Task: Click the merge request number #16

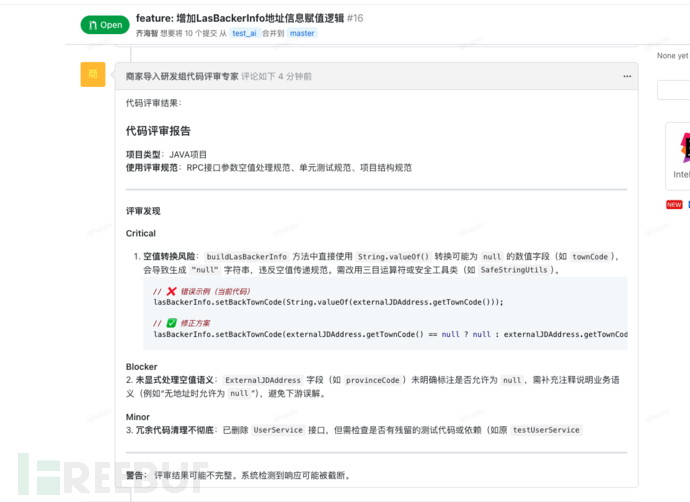Action: [355, 18]
